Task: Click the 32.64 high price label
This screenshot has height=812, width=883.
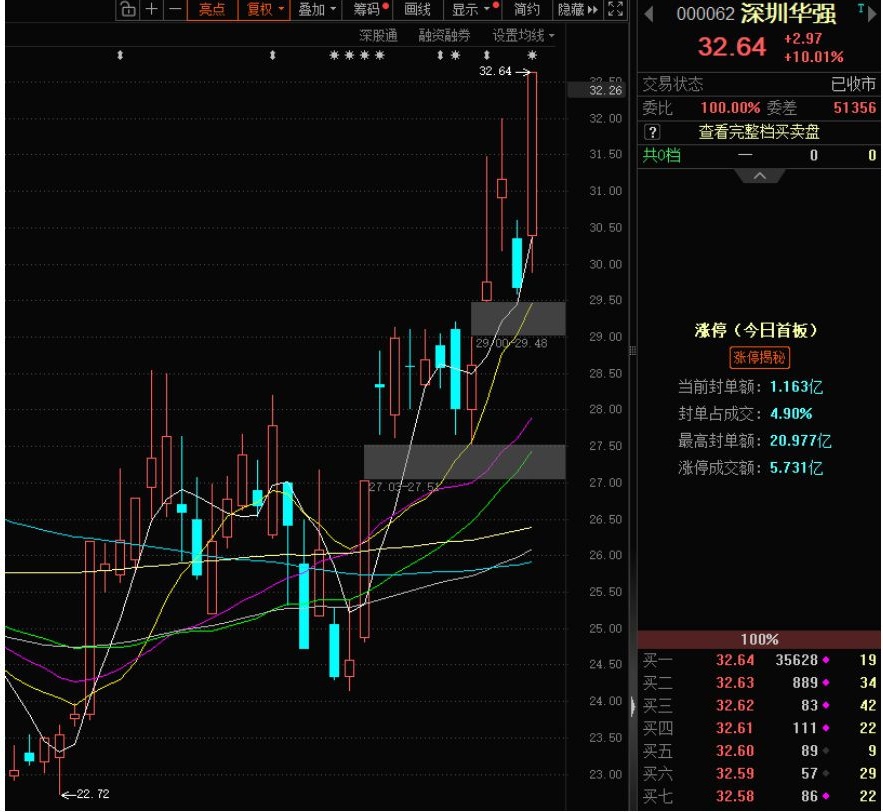Action: (x=496, y=71)
